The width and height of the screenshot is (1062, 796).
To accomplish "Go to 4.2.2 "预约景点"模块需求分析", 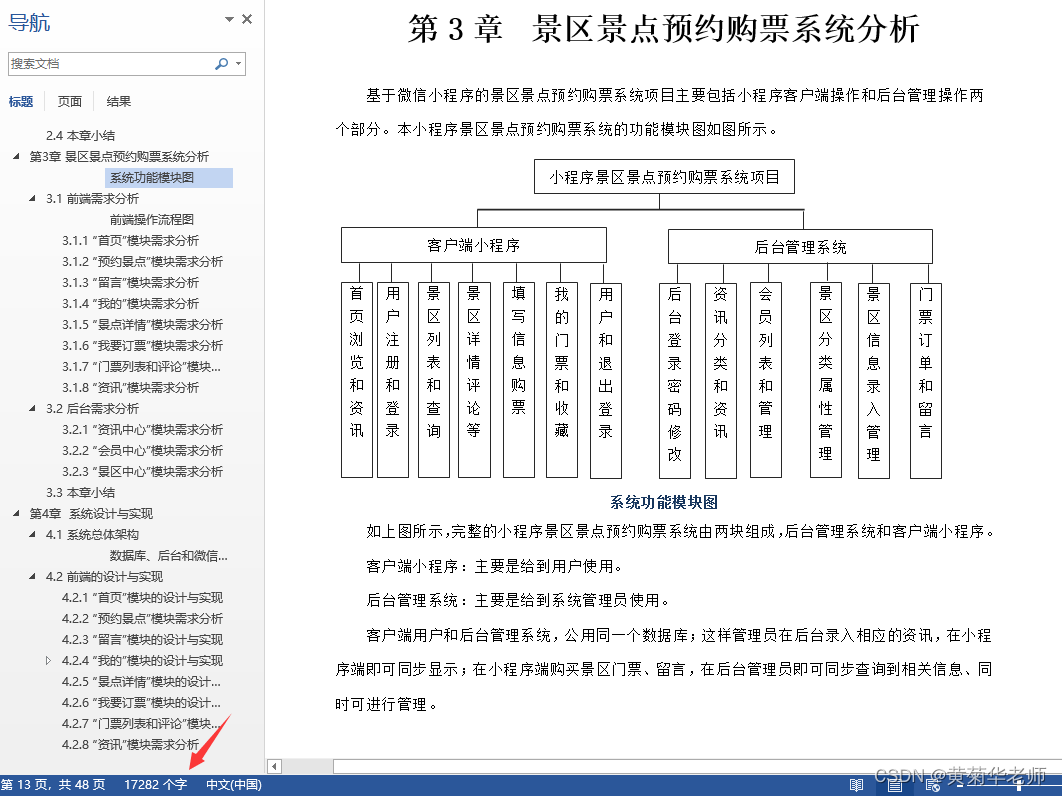I will 142,619.
